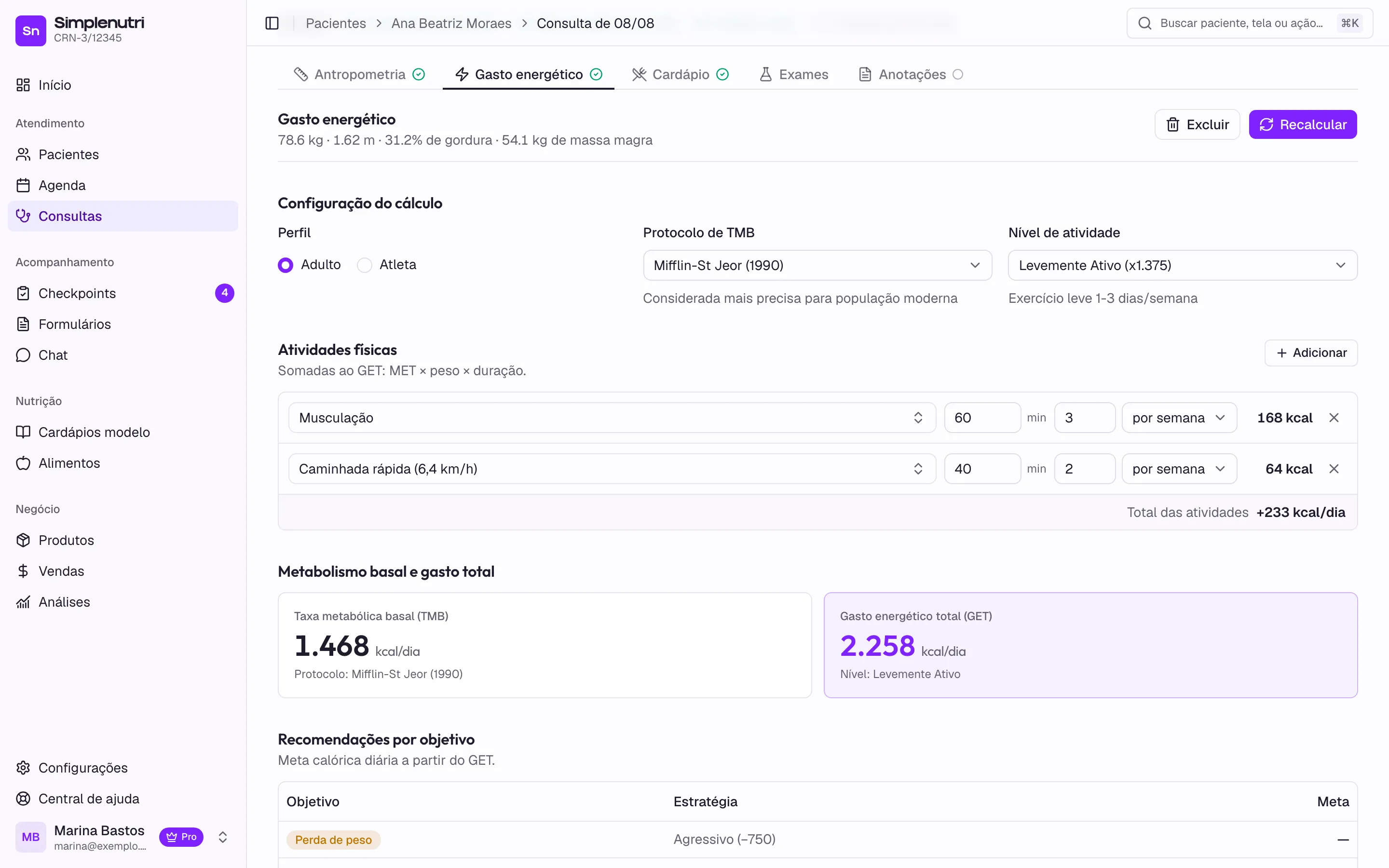
Task: Click the Recalcular button
Action: (1302, 124)
